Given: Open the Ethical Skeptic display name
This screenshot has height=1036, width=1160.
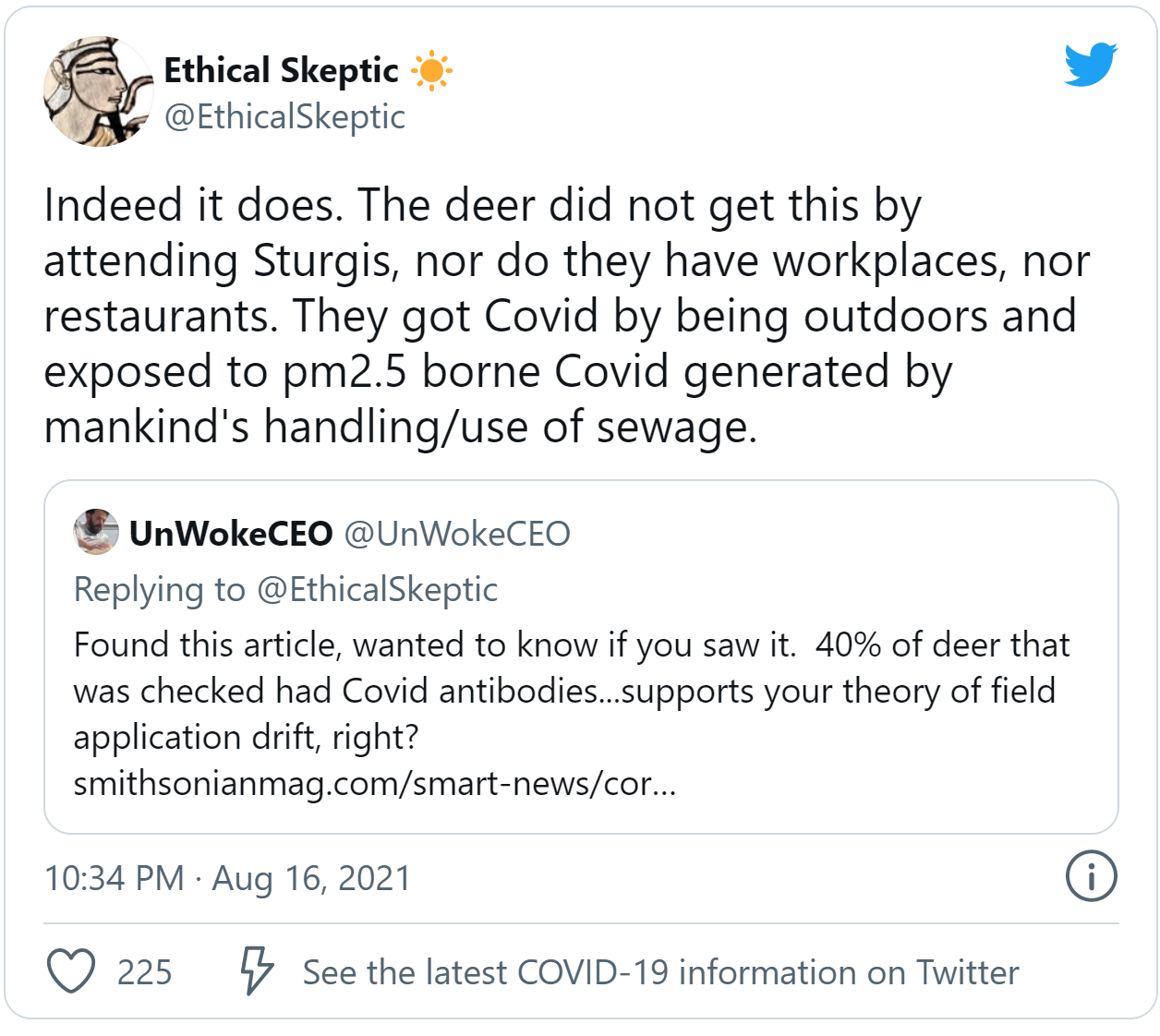Looking at the screenshot, I should [x=281, y=70].
